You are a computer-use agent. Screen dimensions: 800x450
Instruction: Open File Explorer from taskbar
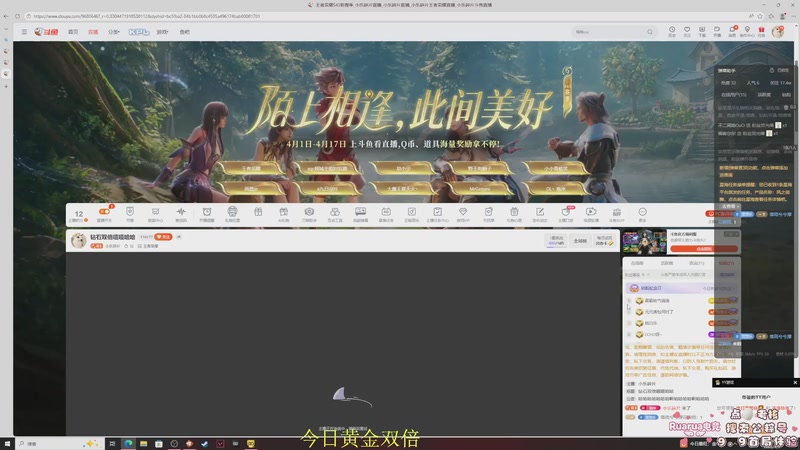pos(143,443)
